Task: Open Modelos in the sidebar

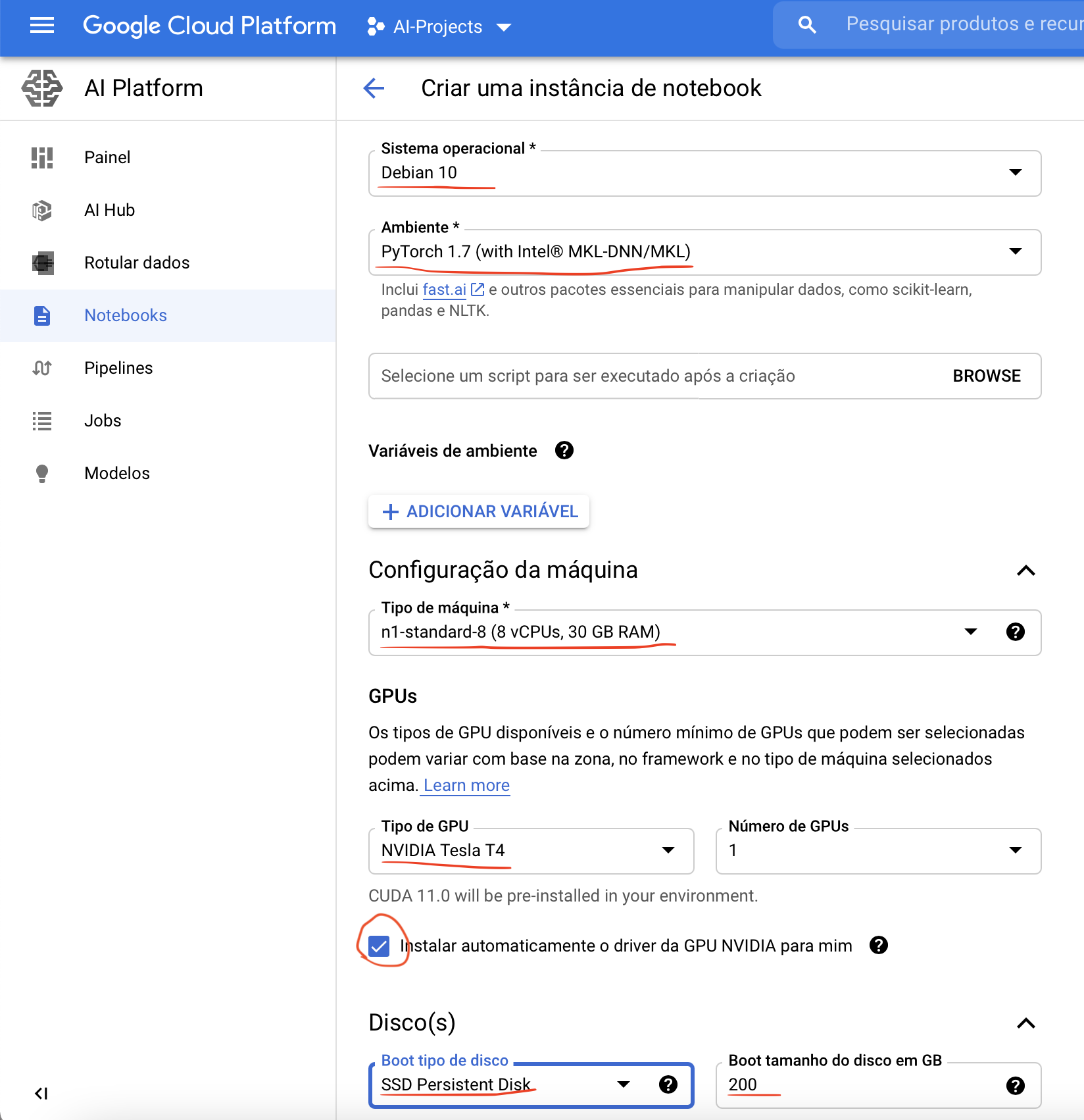Action: 168,474
